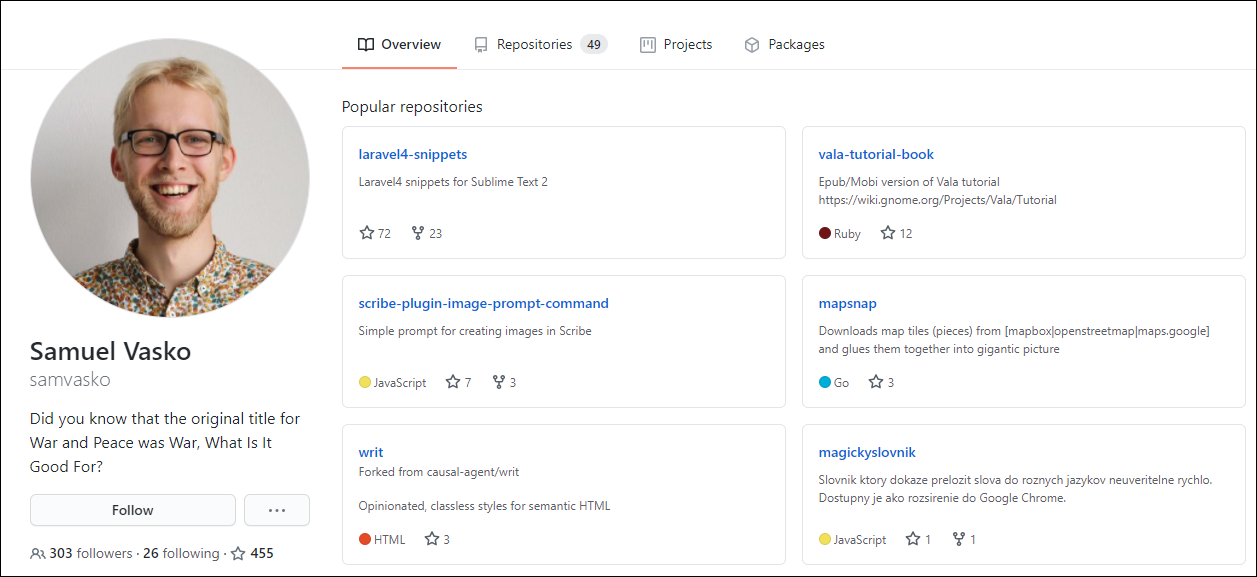Image resolution: width=1257 pixels, height=577 pixels.
Task: Click the Projects board icon
Action: coord(648,44)
